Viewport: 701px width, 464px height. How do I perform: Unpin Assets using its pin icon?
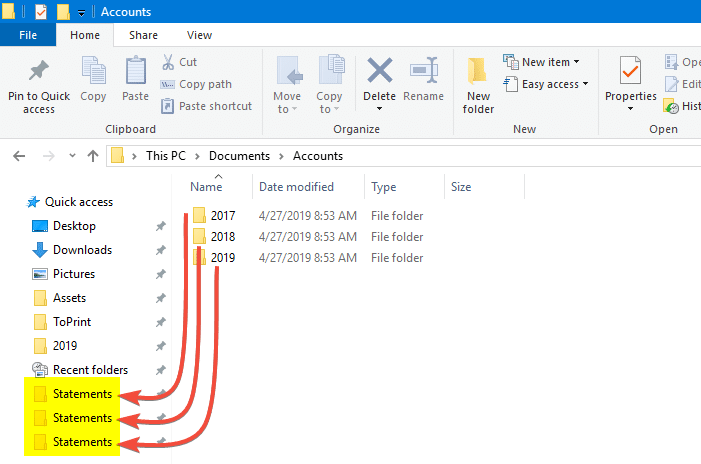(160, 298)
